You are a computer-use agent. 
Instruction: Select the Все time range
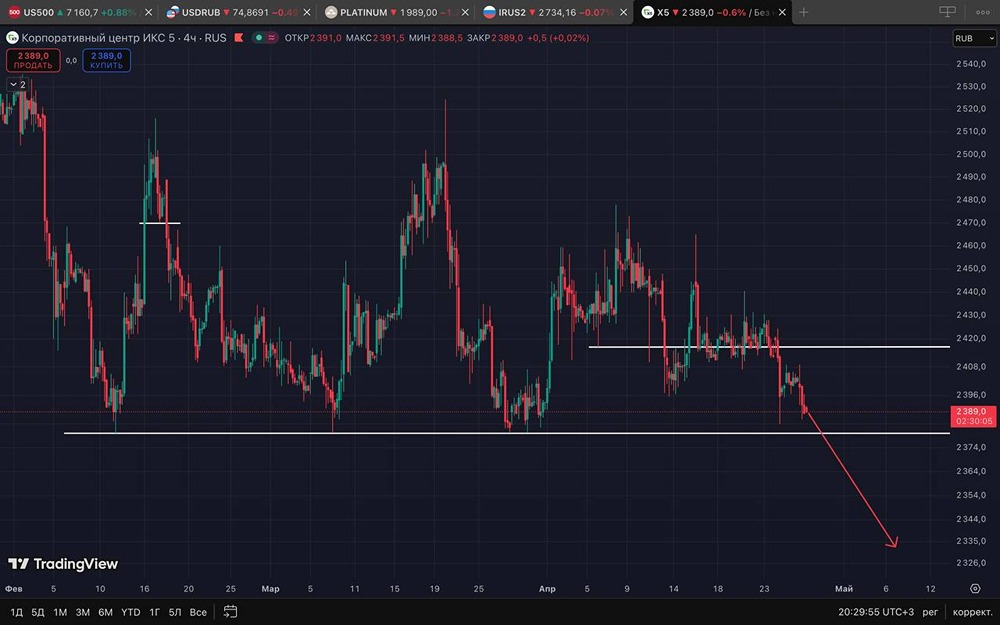point(198,612)
